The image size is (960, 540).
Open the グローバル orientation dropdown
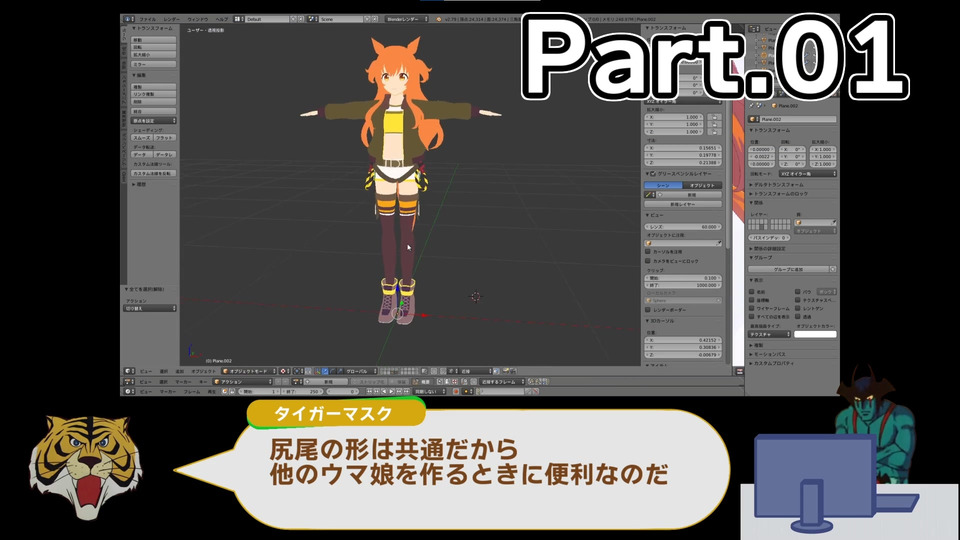360,371
